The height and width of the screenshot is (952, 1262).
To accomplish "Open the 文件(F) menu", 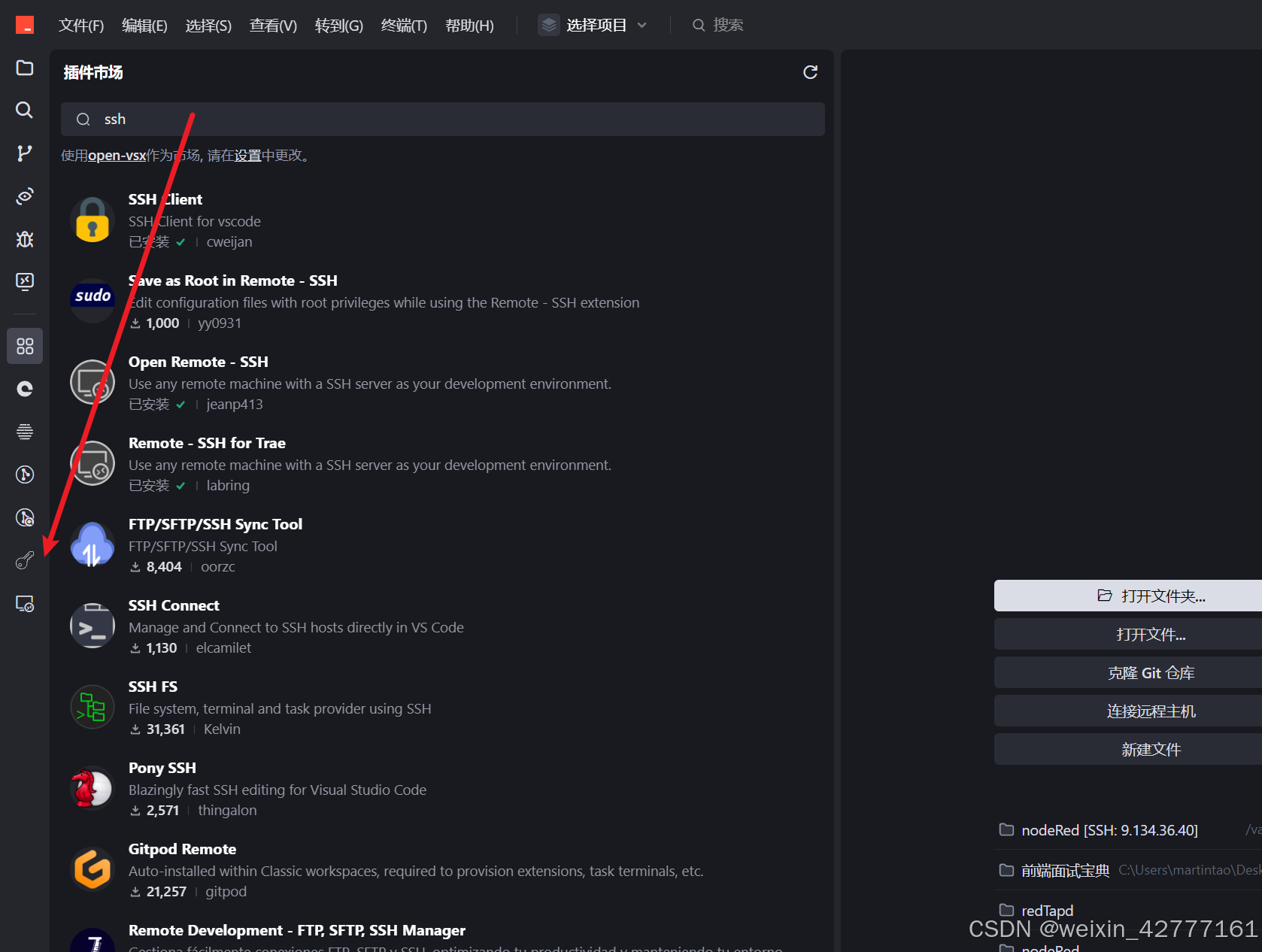I will pyautogui.click(x=81, y=26).
